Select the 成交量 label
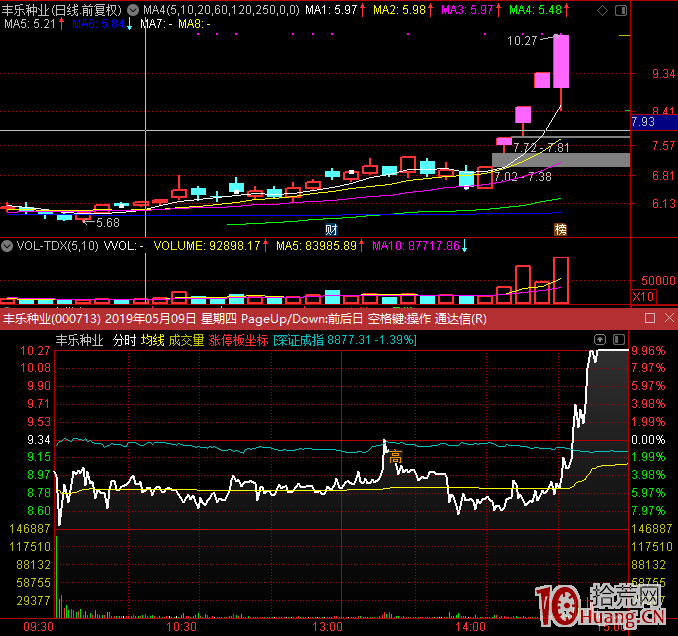Viewport: 678px width, 636px height. point(186,340)
